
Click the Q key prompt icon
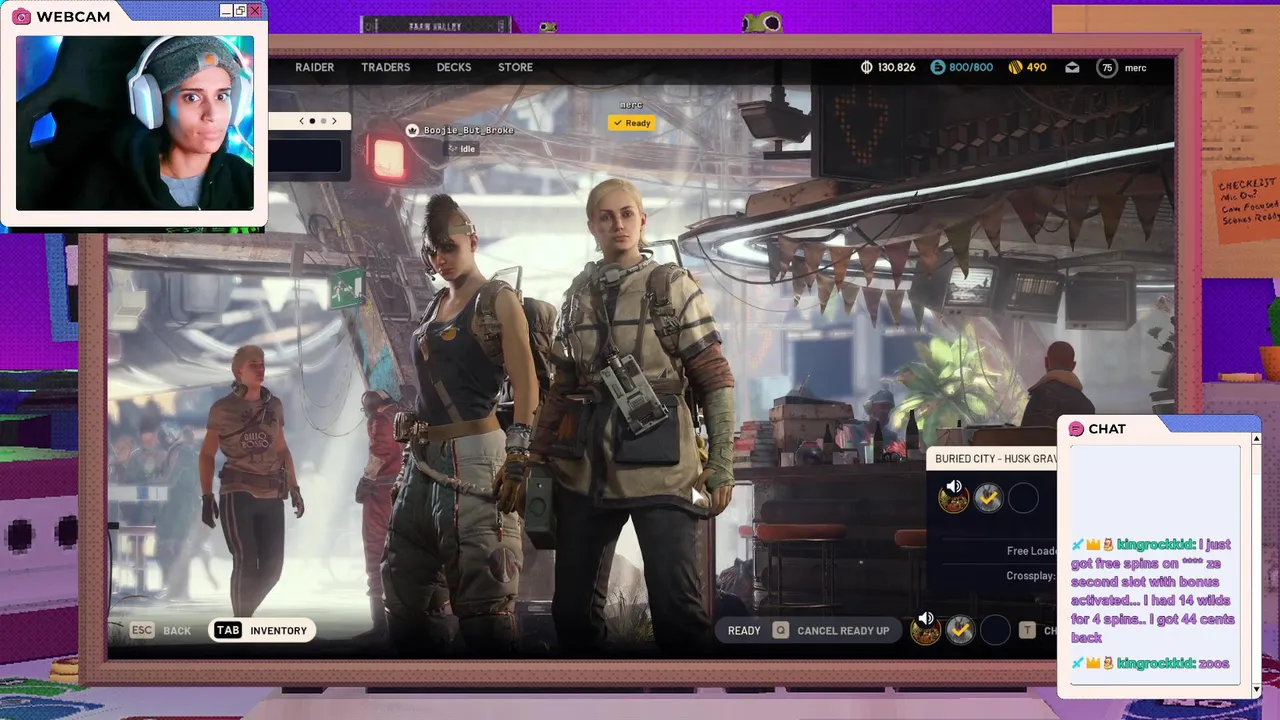pyautogui.click(x=780, y=631)
